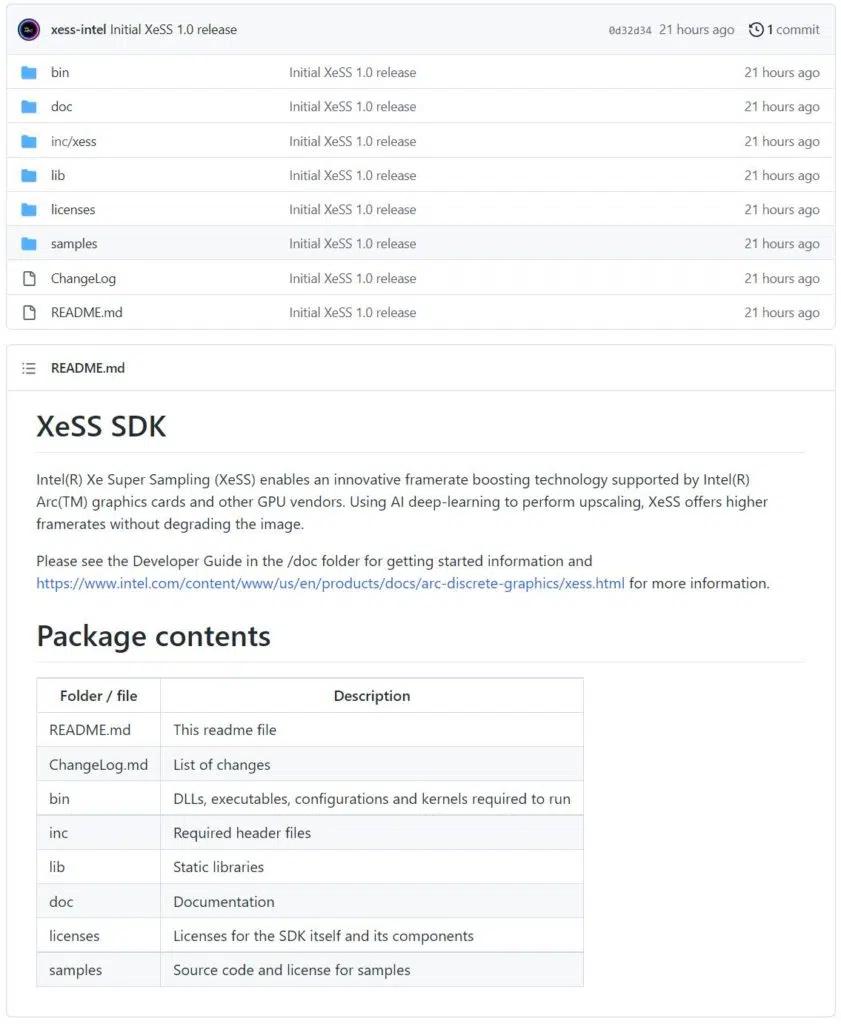Click the README.md panel header title
This screenshot has height=1024, width=841.
click(x=88, y=368)
